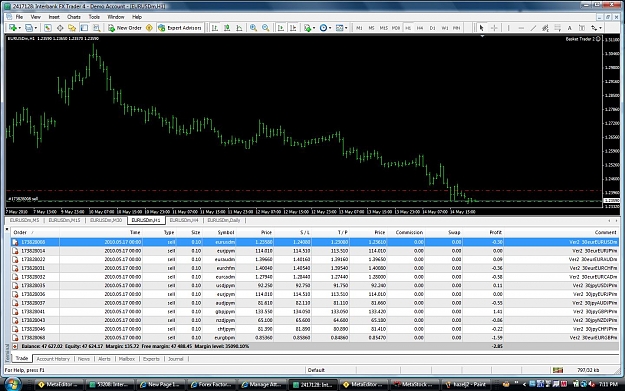
Task: Toggle the Chart Shift icon
Action: tap(293, 28)
